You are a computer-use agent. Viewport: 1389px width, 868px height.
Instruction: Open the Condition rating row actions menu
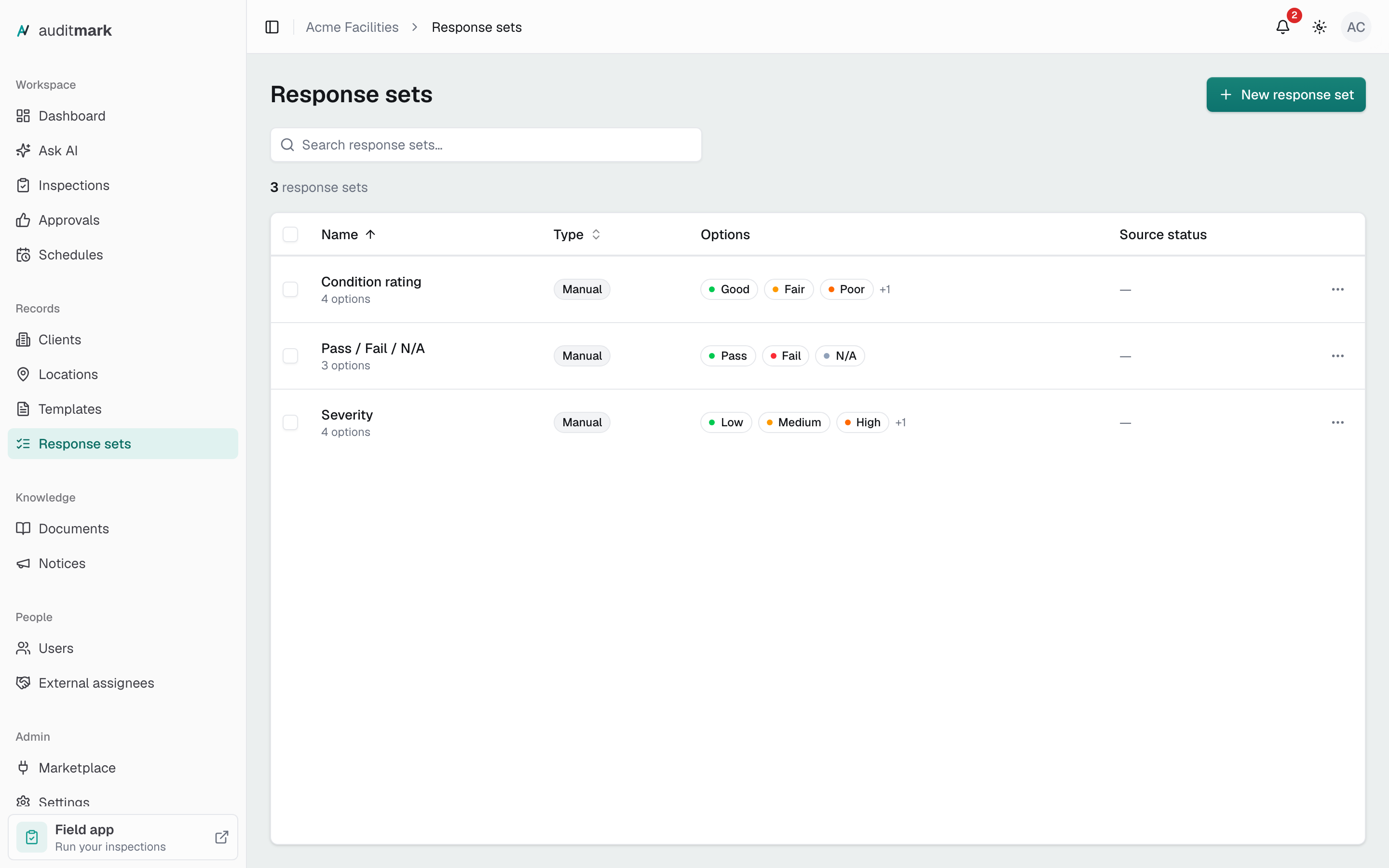tap(1337, 289)
